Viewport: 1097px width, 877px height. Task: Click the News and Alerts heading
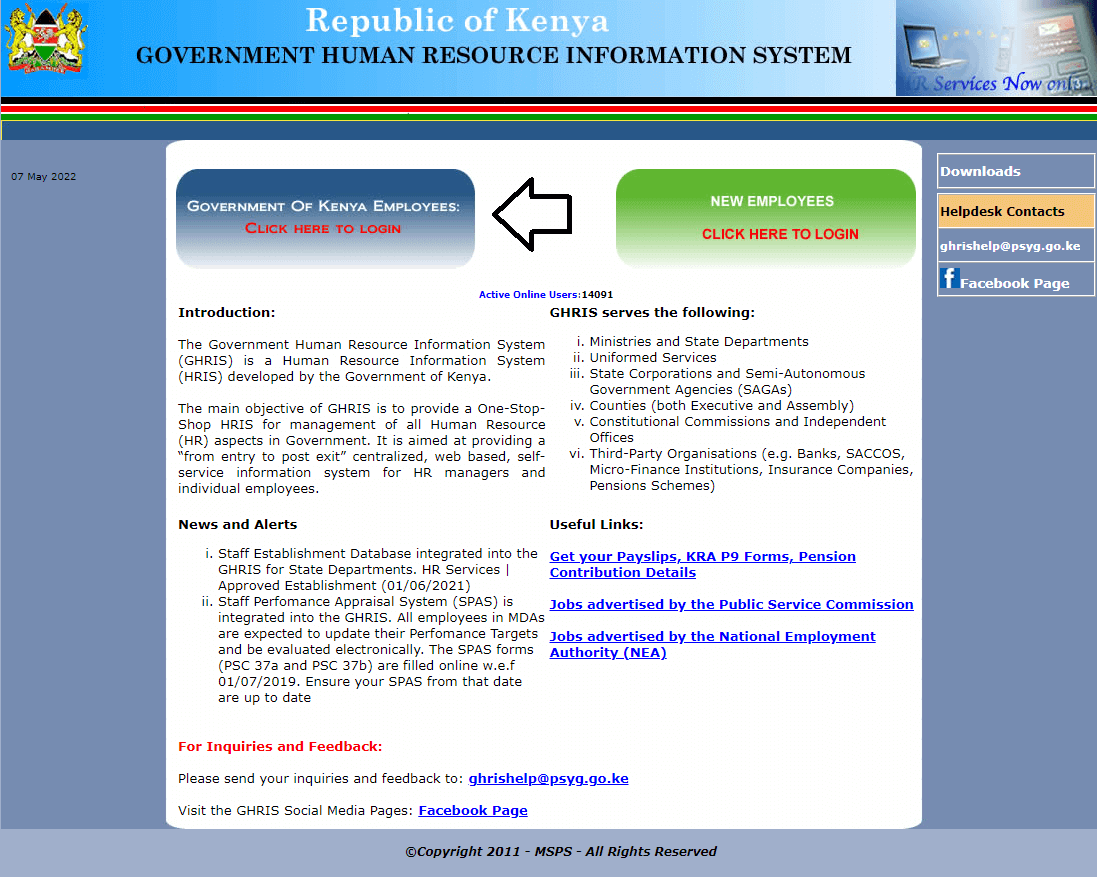click(x=237, y=525)
